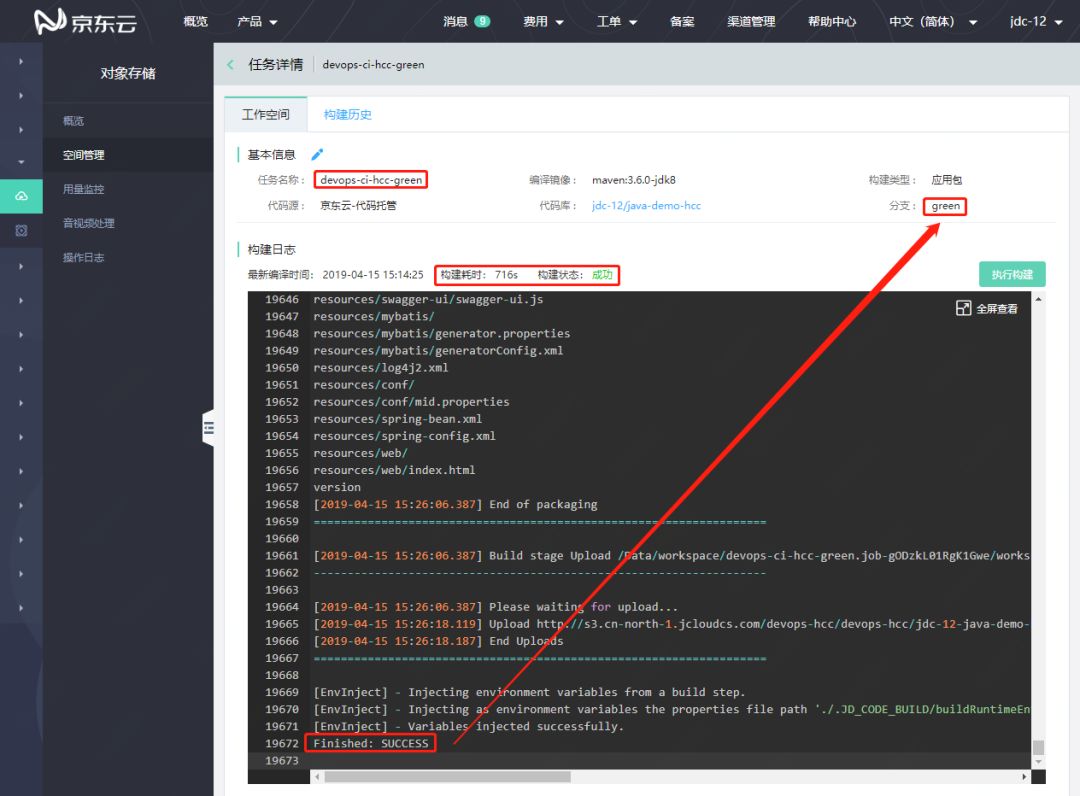This screenshot has height=796, width=1080.
Task: Switch to the 工作空间 tab
Action: pyautogui.click(x=265, y=114)
